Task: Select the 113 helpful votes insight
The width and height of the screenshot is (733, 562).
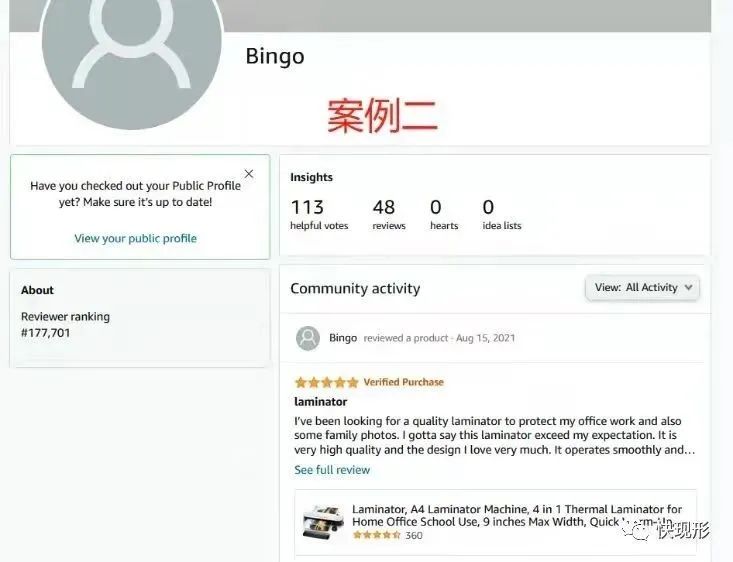Action: pyautogui.click(x=319, y=214)
